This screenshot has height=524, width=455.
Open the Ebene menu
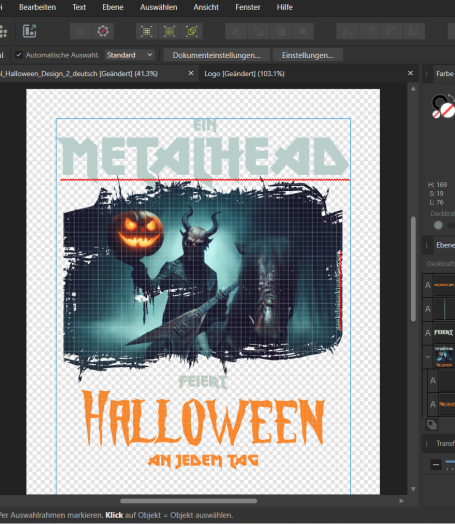(x=113, y=7)
